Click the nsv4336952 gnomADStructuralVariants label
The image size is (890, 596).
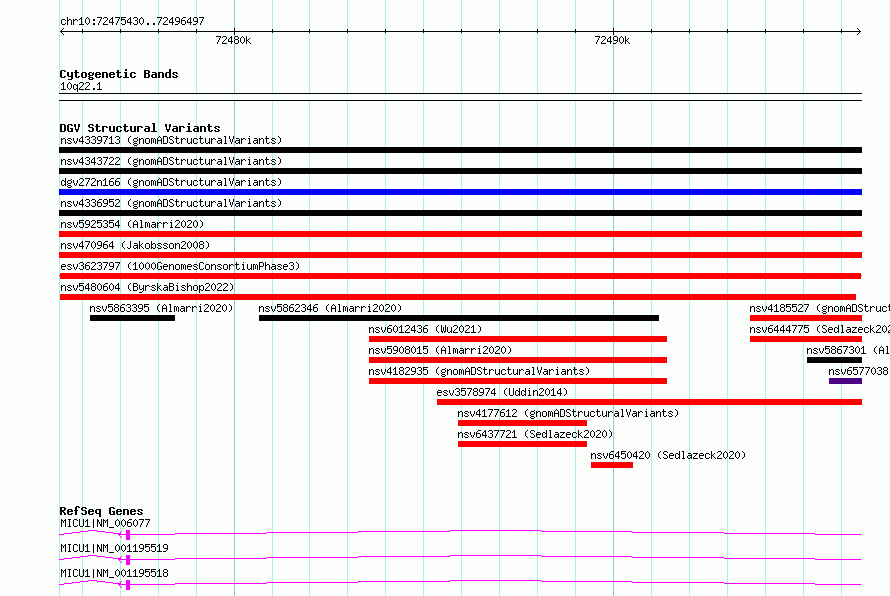point(171,203)
